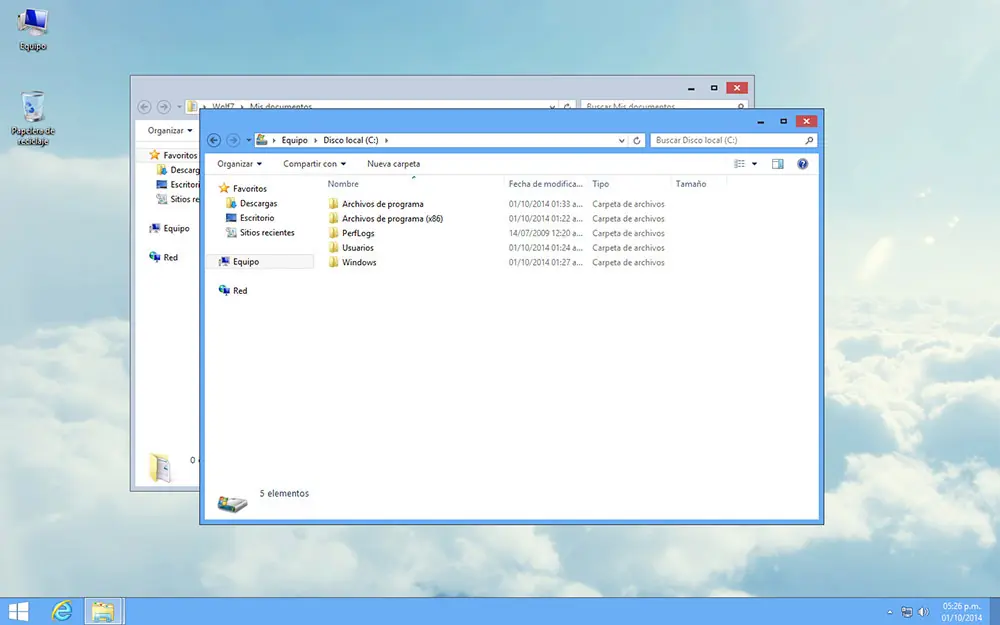The height and width of the screenshot is (625, 1000).
Task: Click show desktop strip at taskbar end
Action: 995,612
